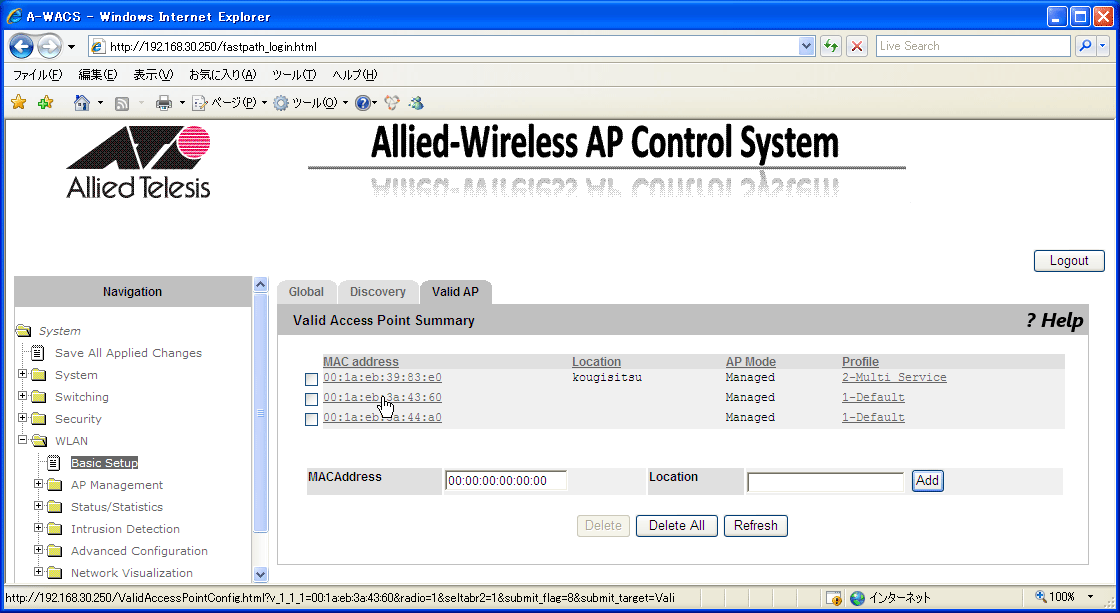This screenshot has height=613, width=1120.
Task: Check the box for 00:1a:eb:39:83:e0
Action: point(311,379)
